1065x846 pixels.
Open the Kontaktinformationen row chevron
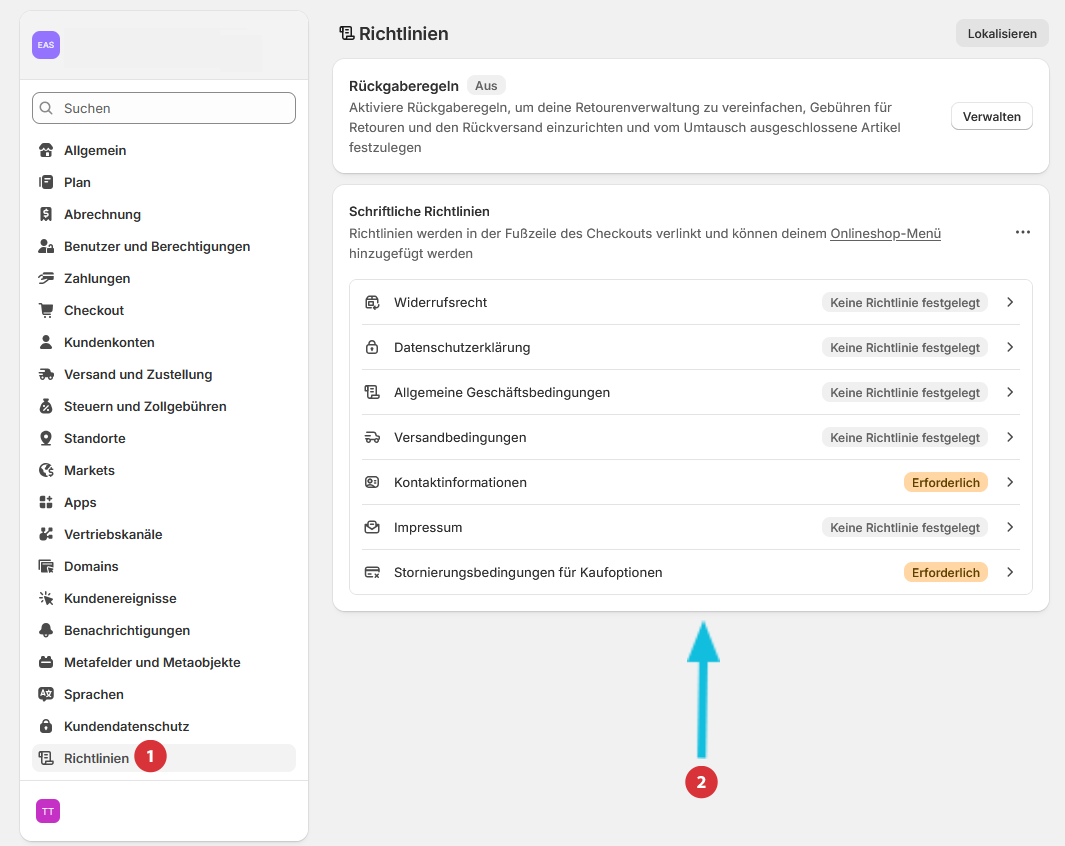(x=1010, y=482)
